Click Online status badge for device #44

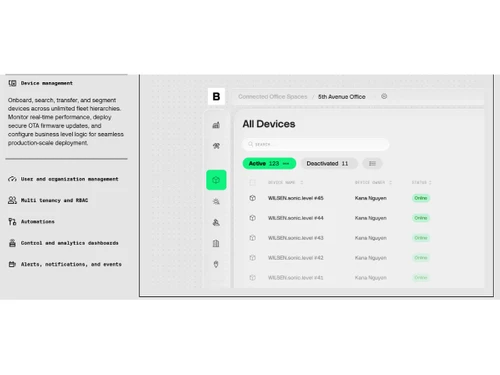421,218
